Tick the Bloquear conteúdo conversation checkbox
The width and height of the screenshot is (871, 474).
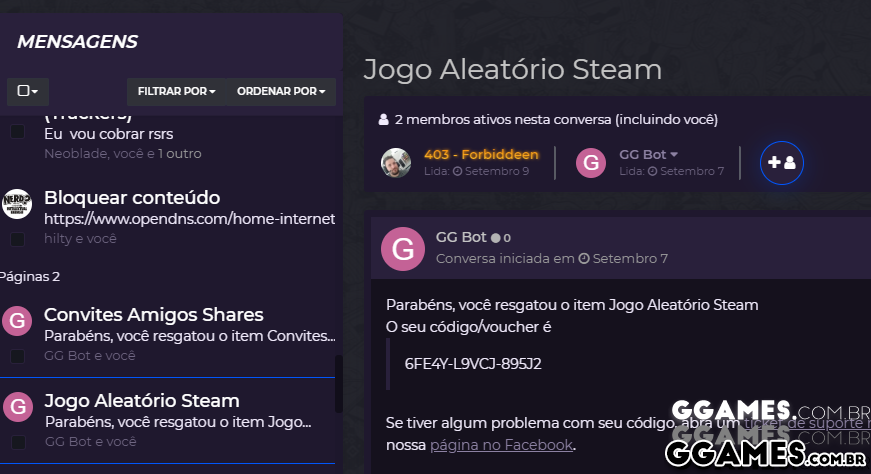click(x=17, y=239)
